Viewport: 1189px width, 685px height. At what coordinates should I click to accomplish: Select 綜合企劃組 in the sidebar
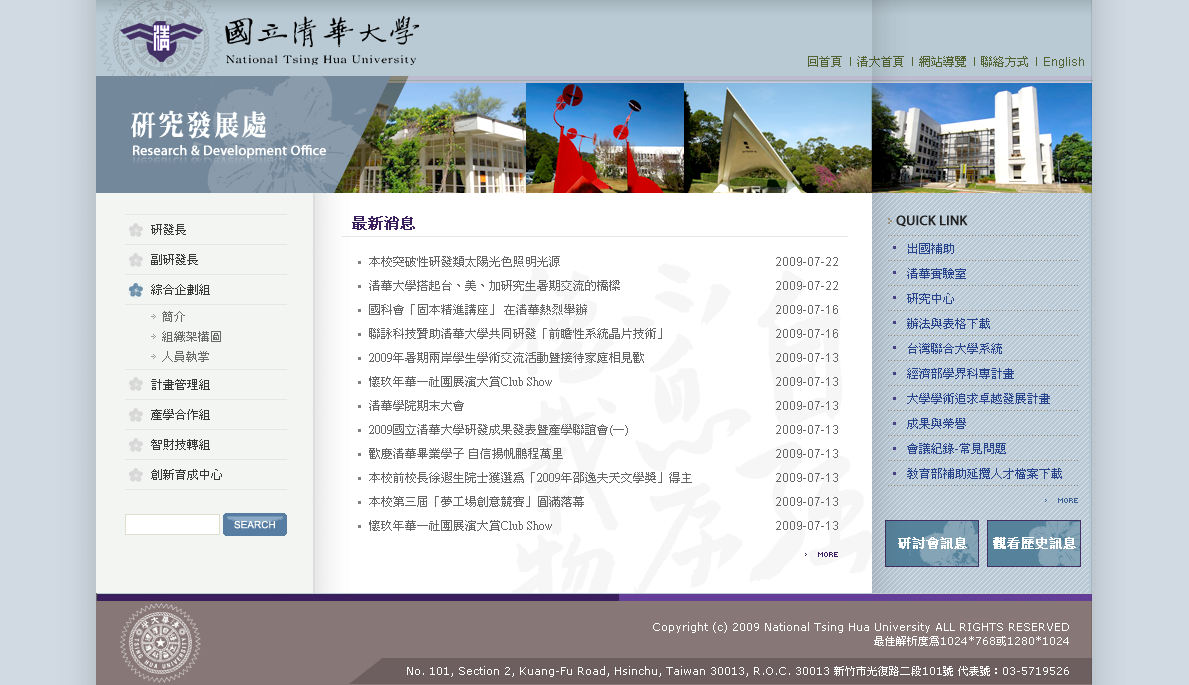(180, 290)
